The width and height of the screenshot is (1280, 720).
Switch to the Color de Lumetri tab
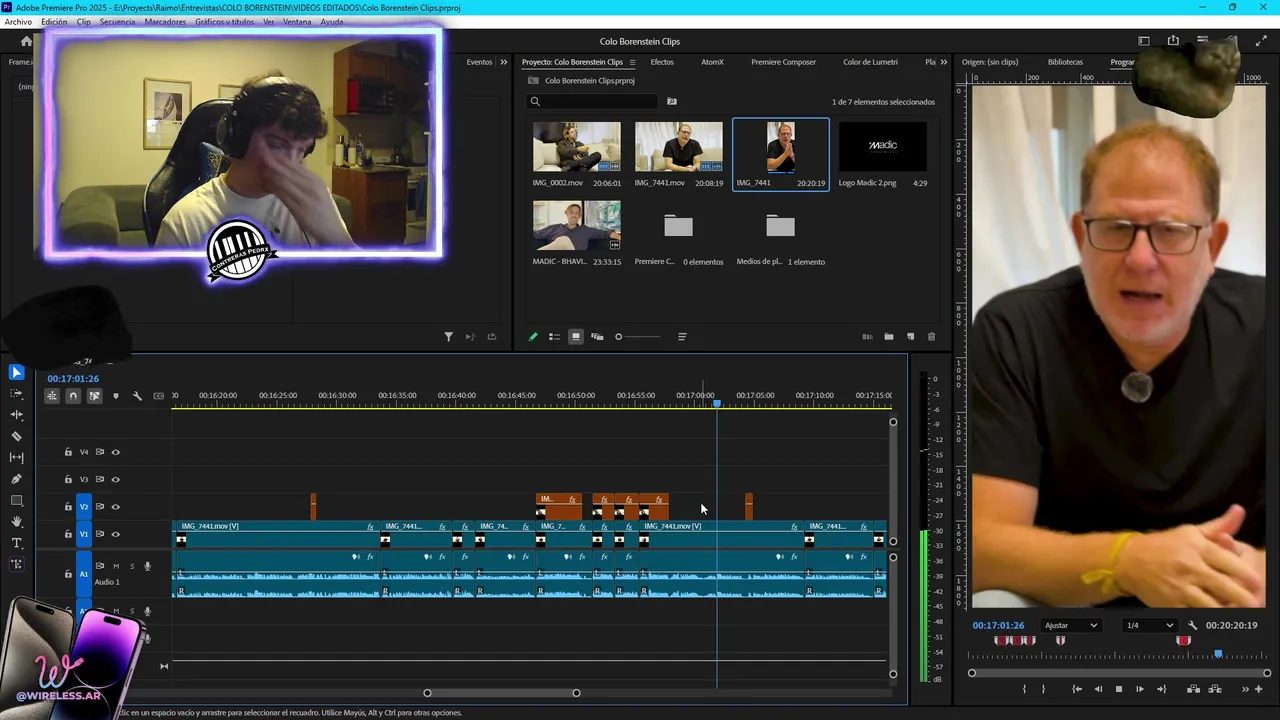click(x=870, y=62)
